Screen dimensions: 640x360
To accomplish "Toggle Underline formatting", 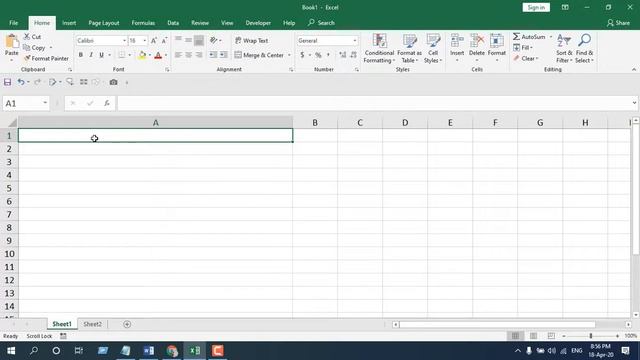I will point(101,55).
